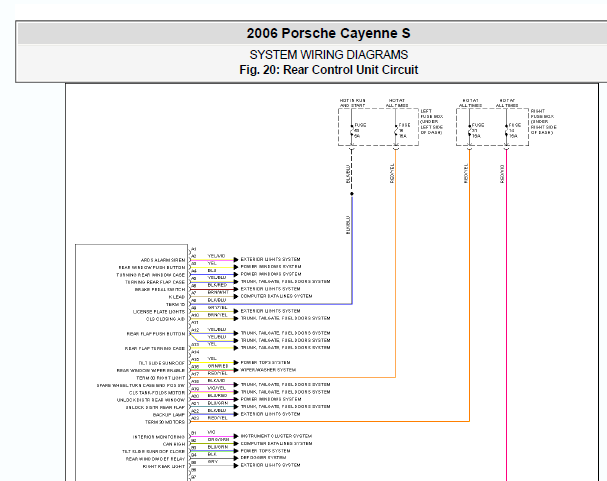This screenshot has height=481, width=607.
Task: Click the 'GRN/RED' wire color label at pin A16
Action: point(218,366)
